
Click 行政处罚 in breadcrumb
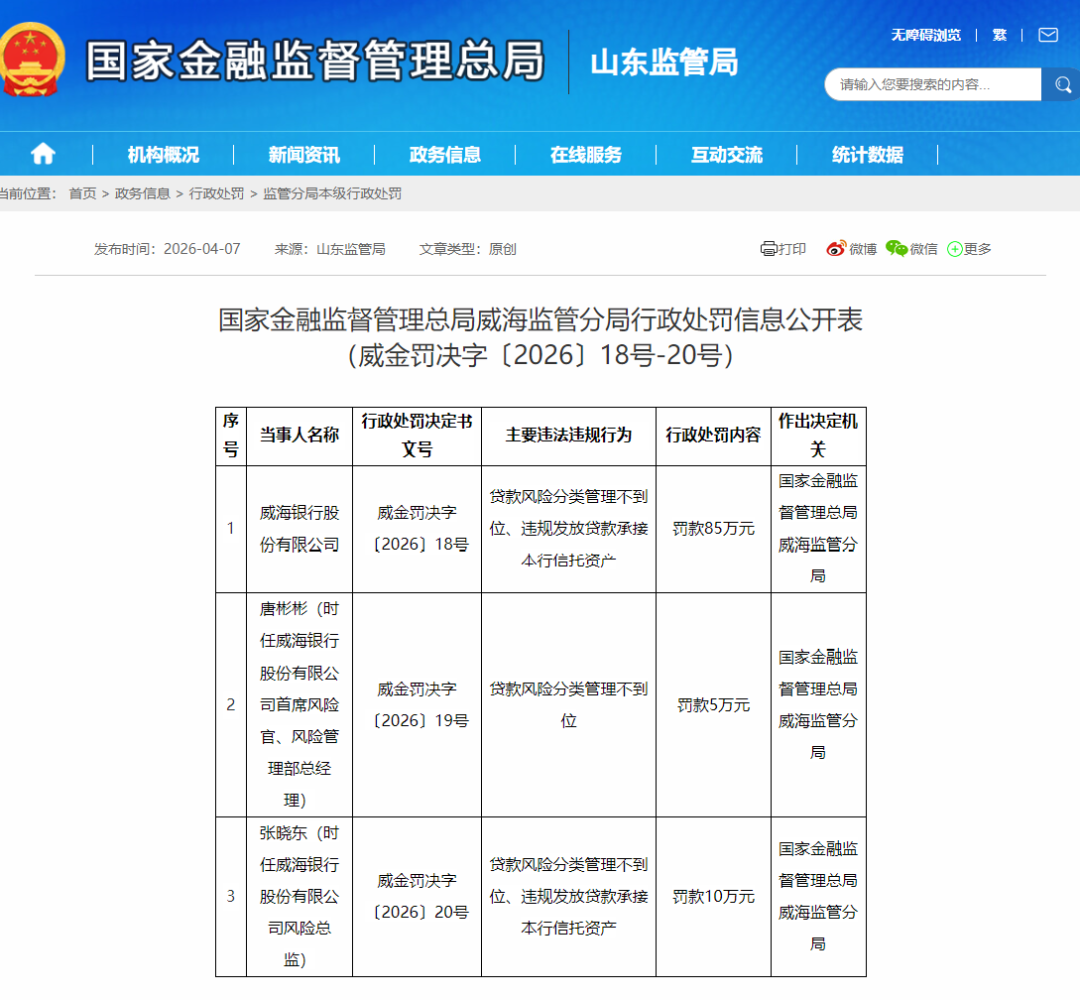point(216,194)
